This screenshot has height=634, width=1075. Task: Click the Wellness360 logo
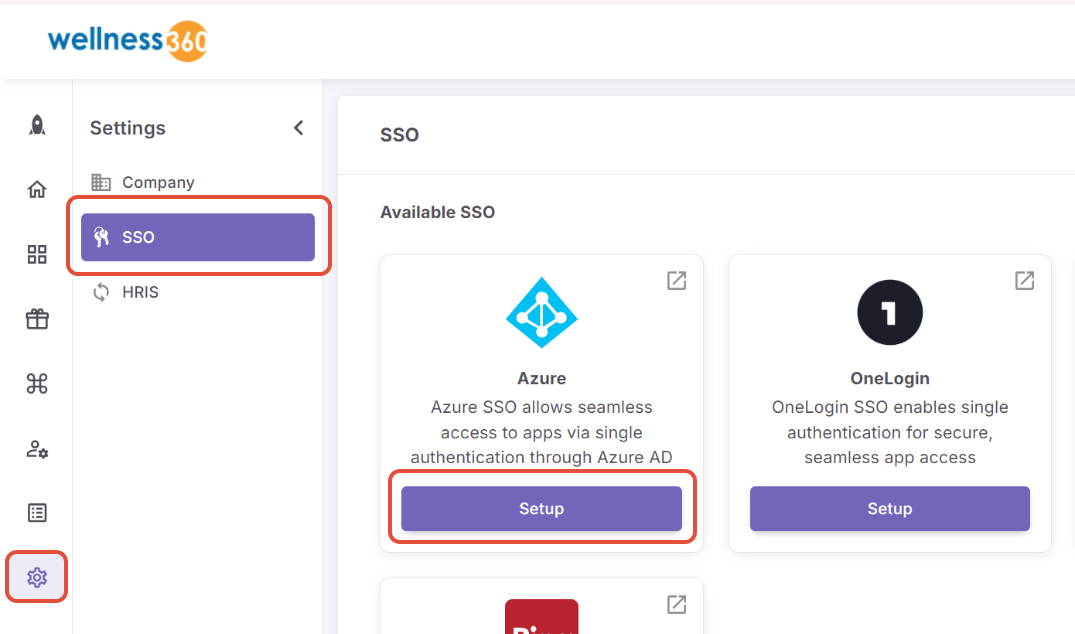click(128, 41)
